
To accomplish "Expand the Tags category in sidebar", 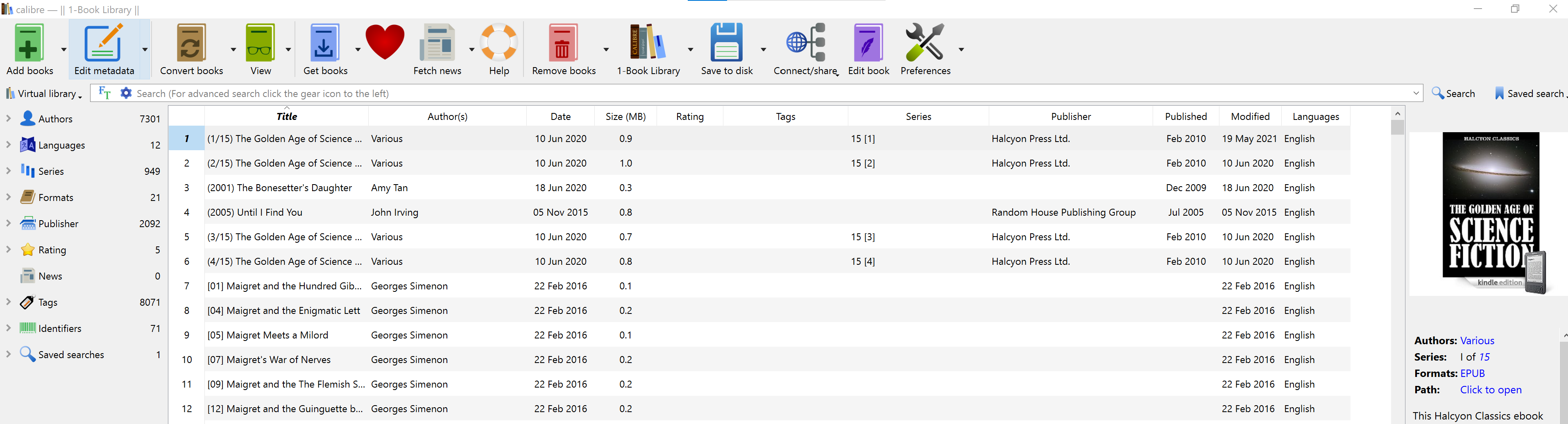I will 9,302.
